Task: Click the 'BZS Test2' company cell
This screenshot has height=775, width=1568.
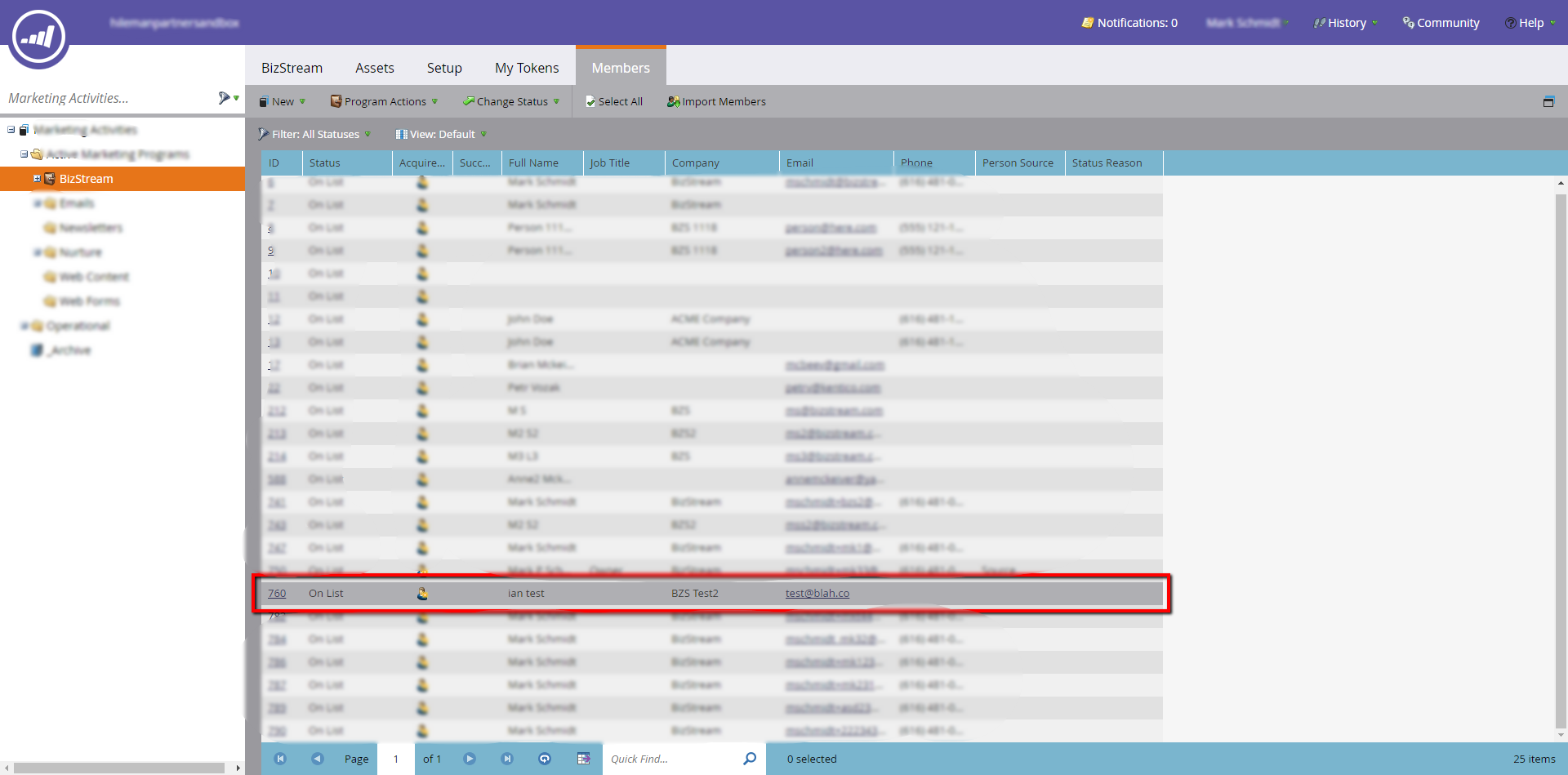Action: [695, 594]
